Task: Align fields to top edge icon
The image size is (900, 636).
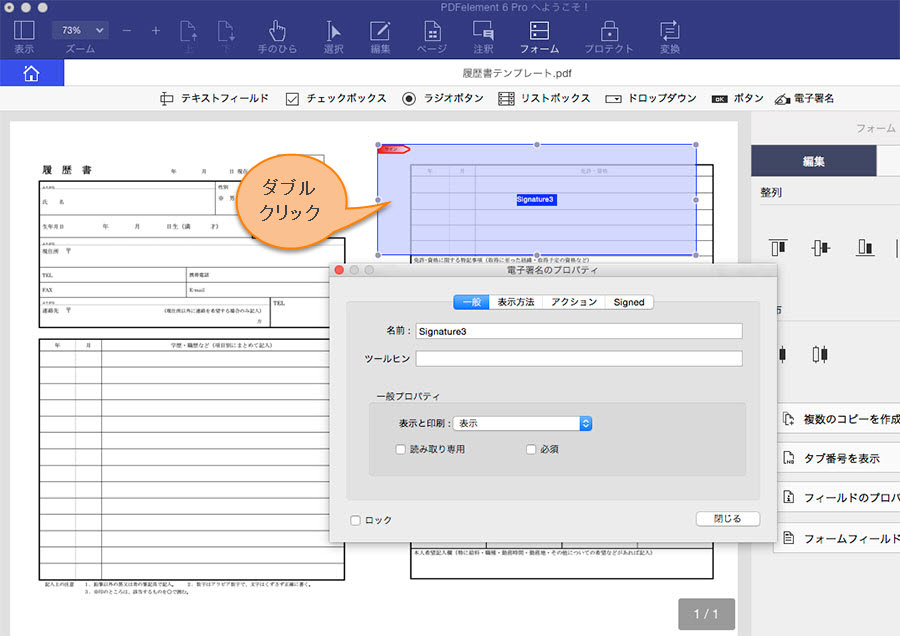Action: (x=778, y=247)
